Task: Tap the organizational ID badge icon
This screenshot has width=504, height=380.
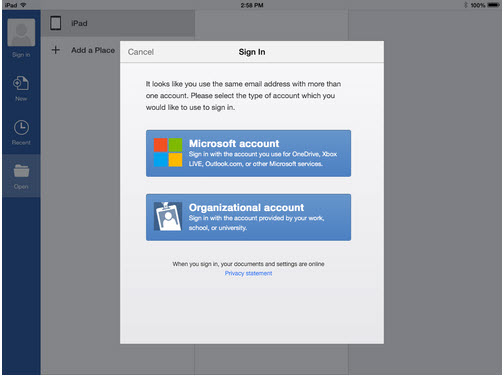Action: point(168,216)
